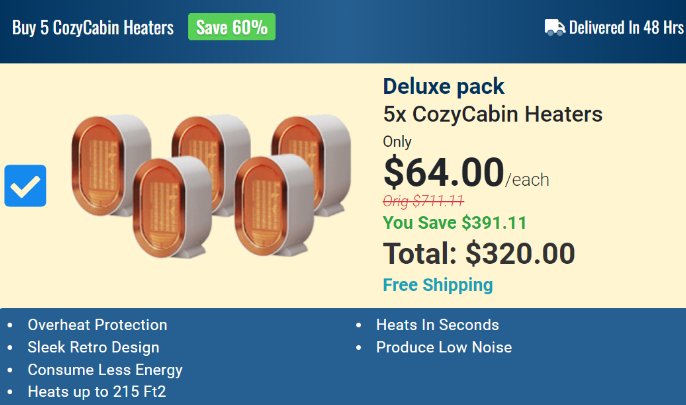Click the green Save 60% badge
Screen dimensions: 686x405
(x=231, y=27)
